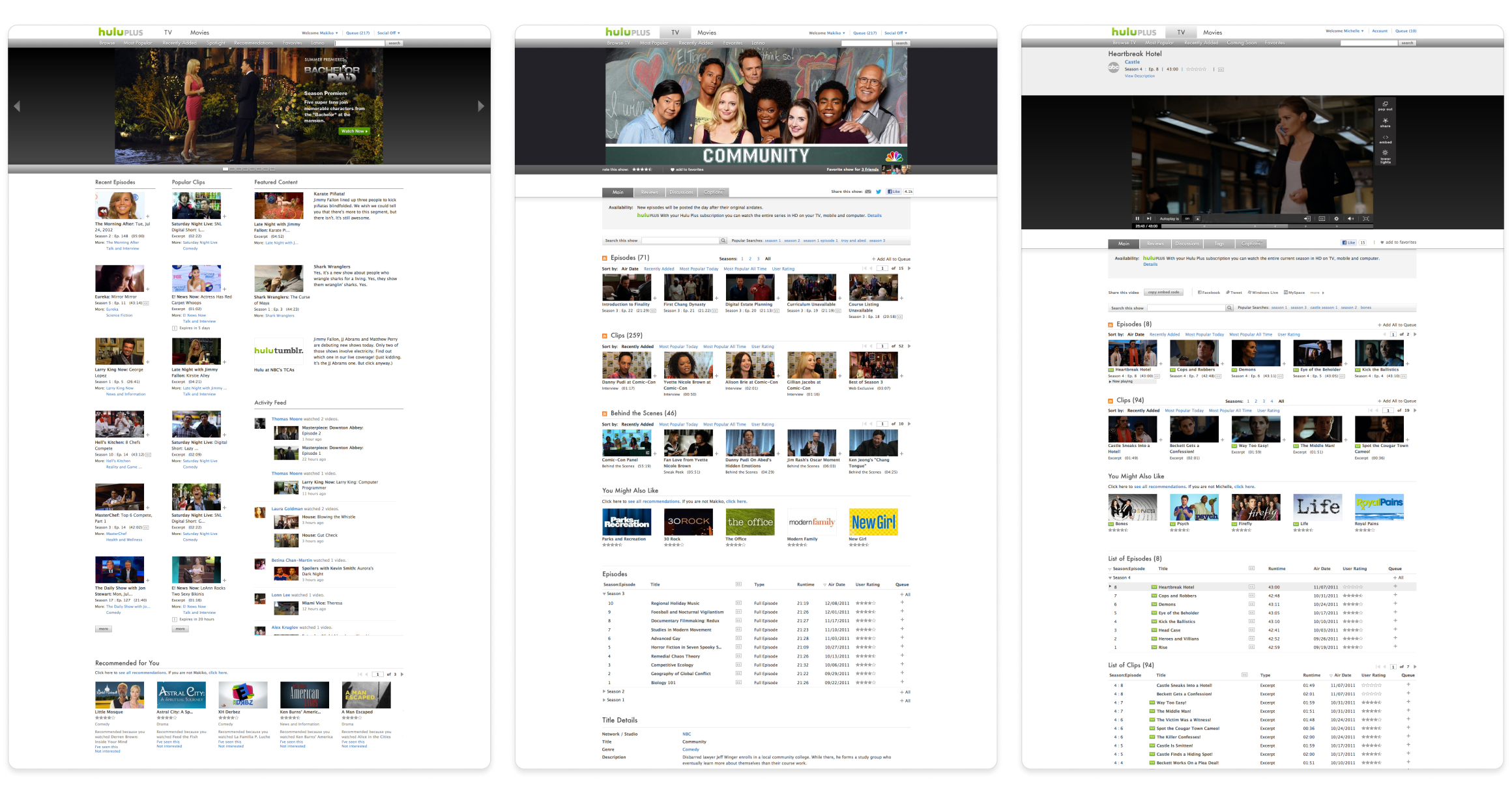Click the copy embed code button

(1163, 293)
